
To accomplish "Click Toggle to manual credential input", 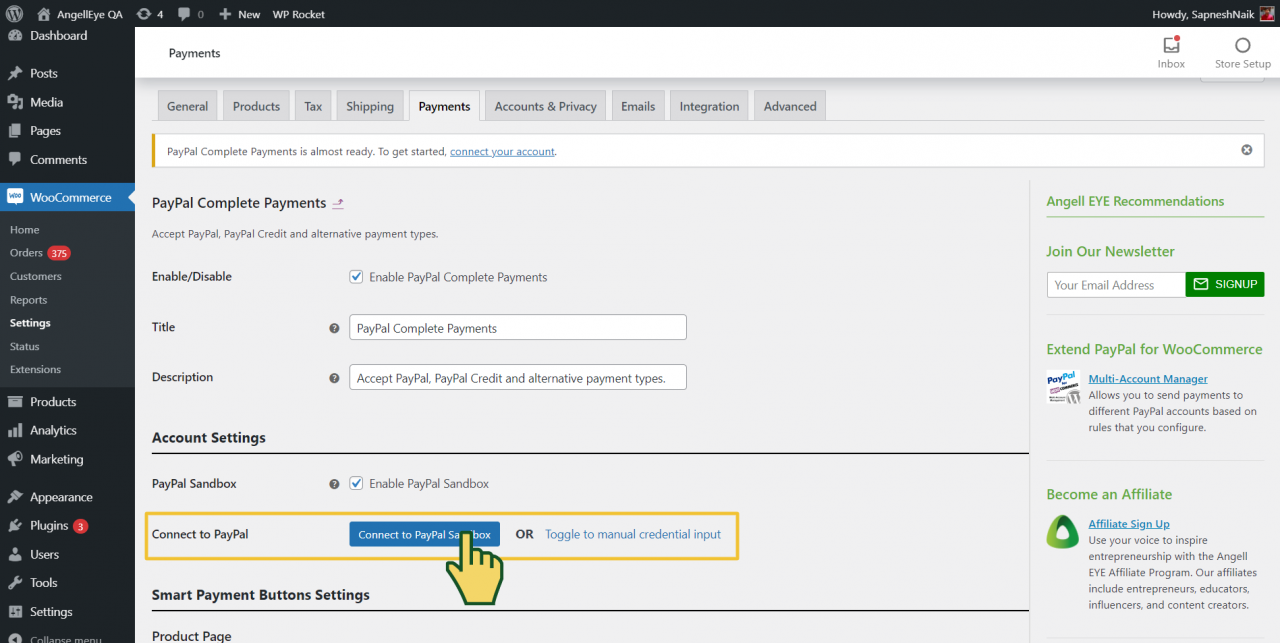I will tap(632, 534).
